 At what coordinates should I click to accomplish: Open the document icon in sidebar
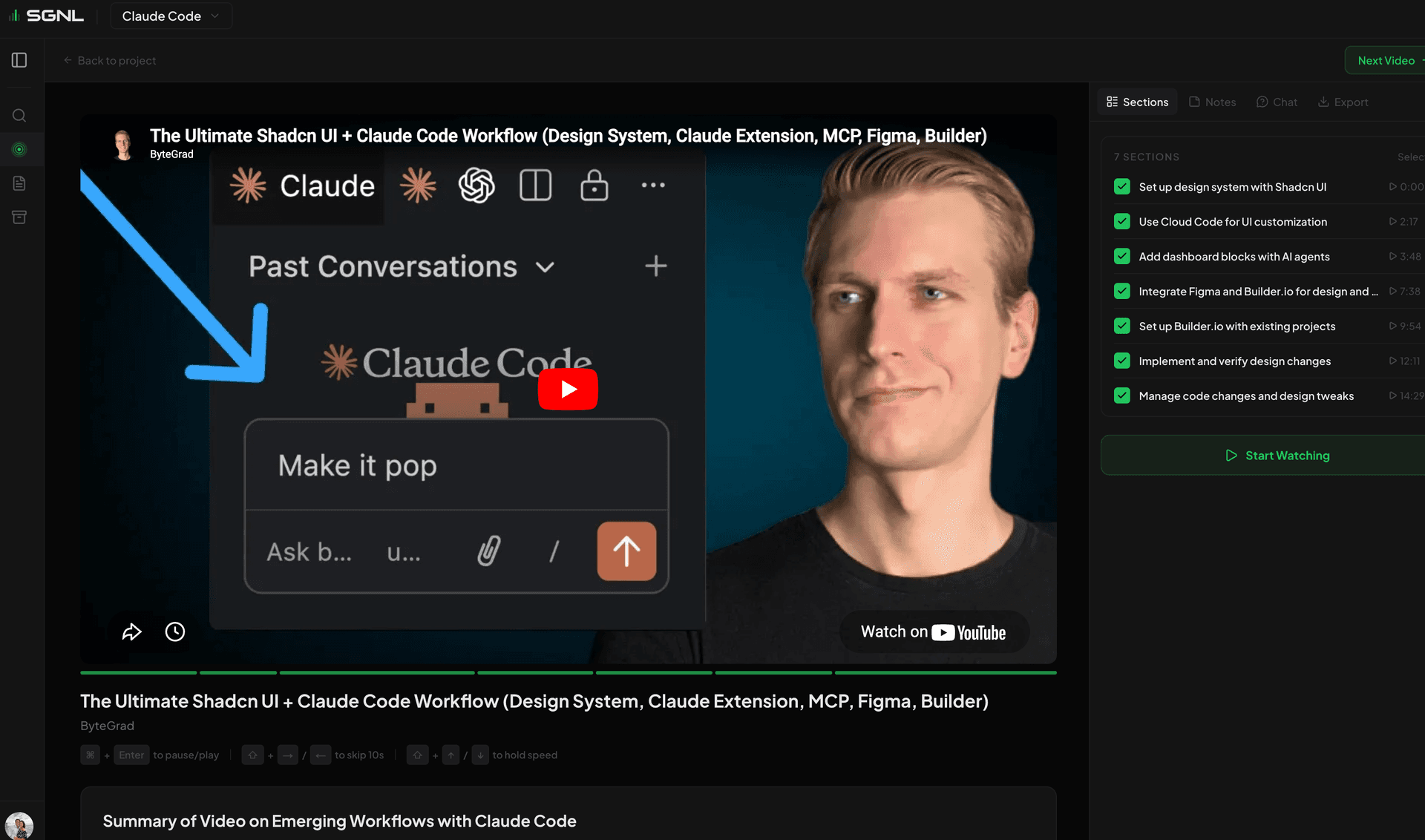pyautogui.click(x=19, y=183)
